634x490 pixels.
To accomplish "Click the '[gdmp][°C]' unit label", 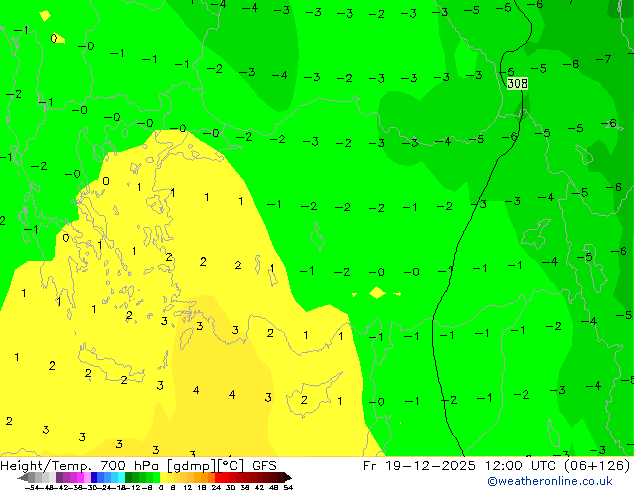I will point(206,466).
